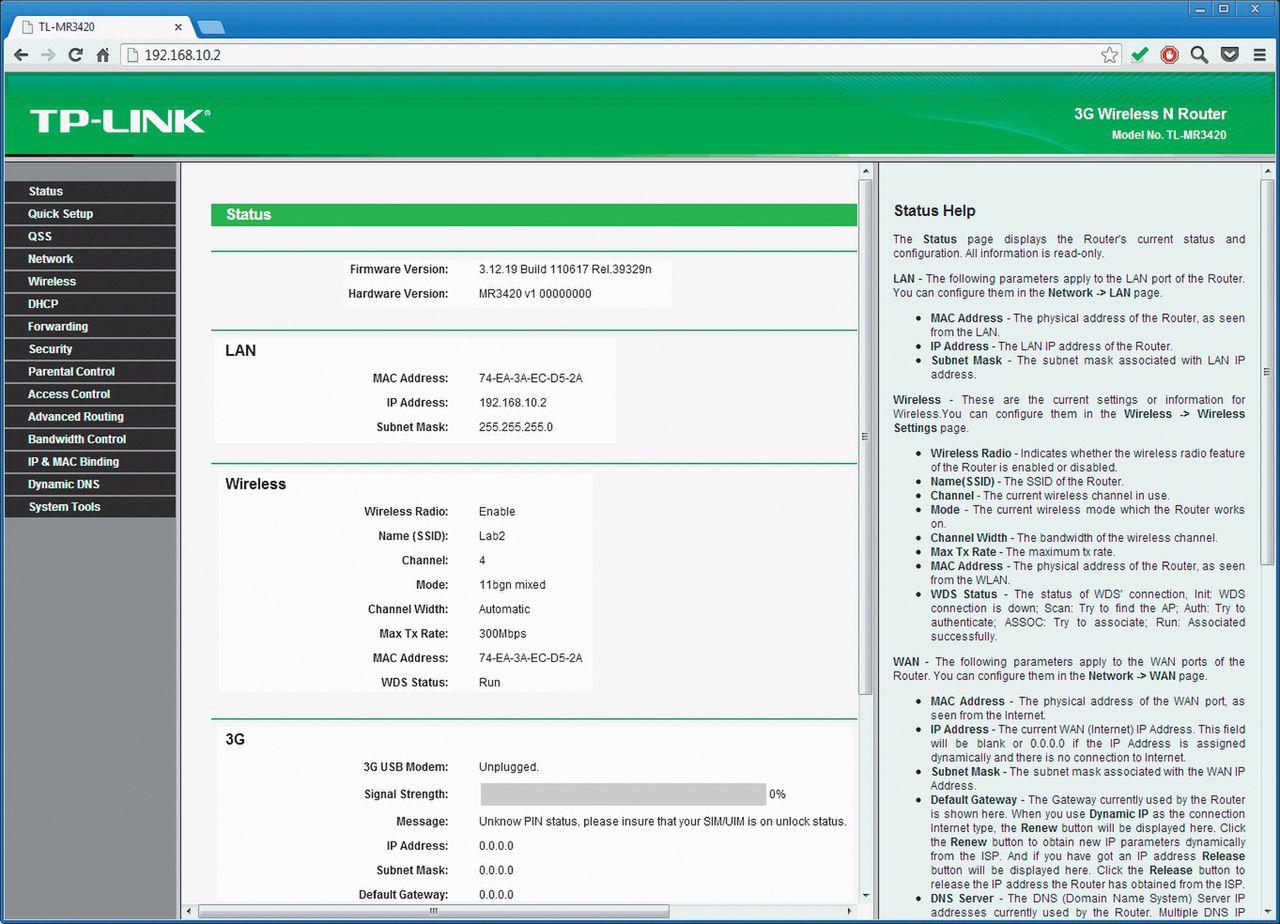This screenshot has height=924, width=1280.
Task: Open the Bandwidth Control menu item
Action: [90, 439]
